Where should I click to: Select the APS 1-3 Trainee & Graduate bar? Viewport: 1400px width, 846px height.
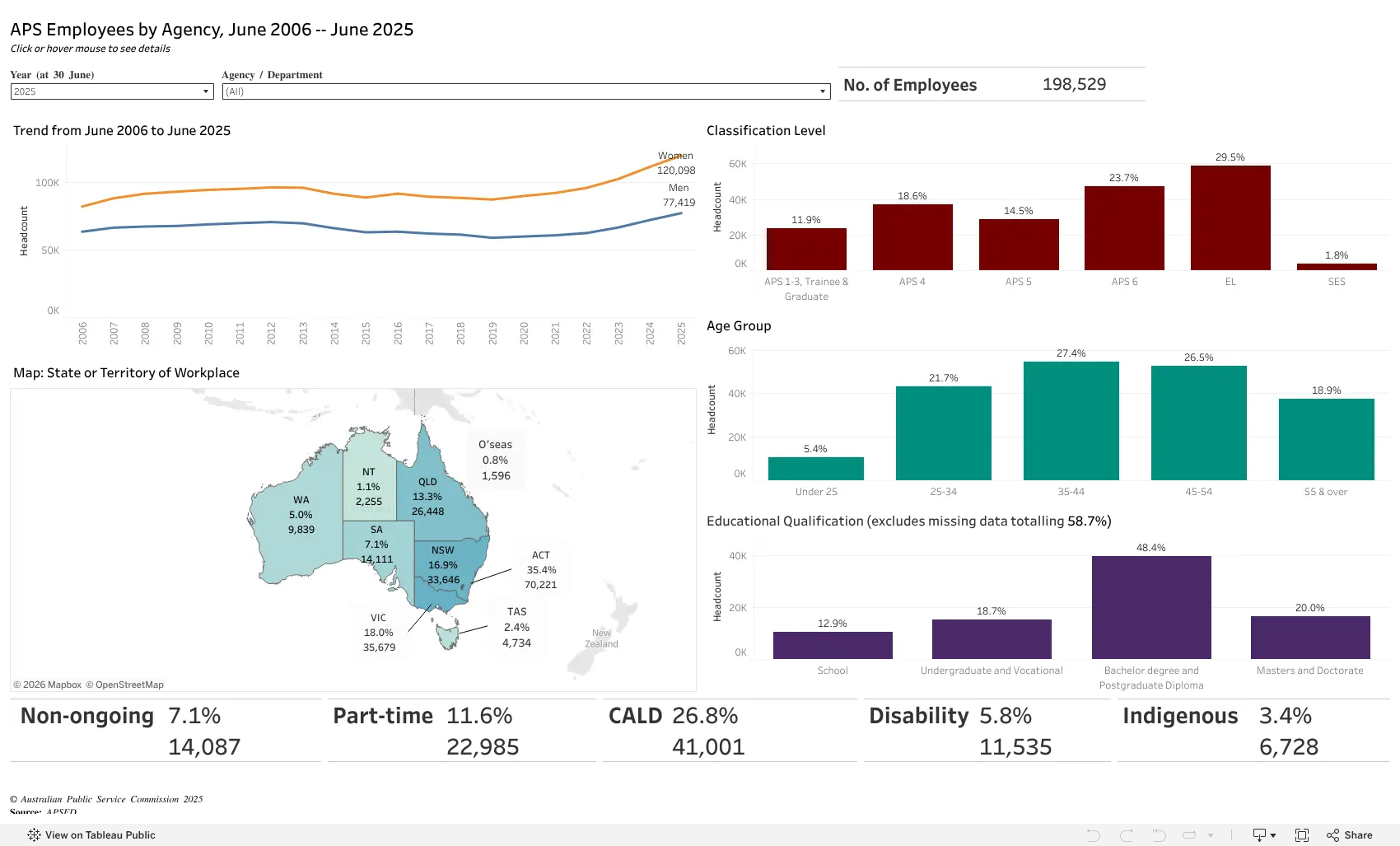point(806,249)
